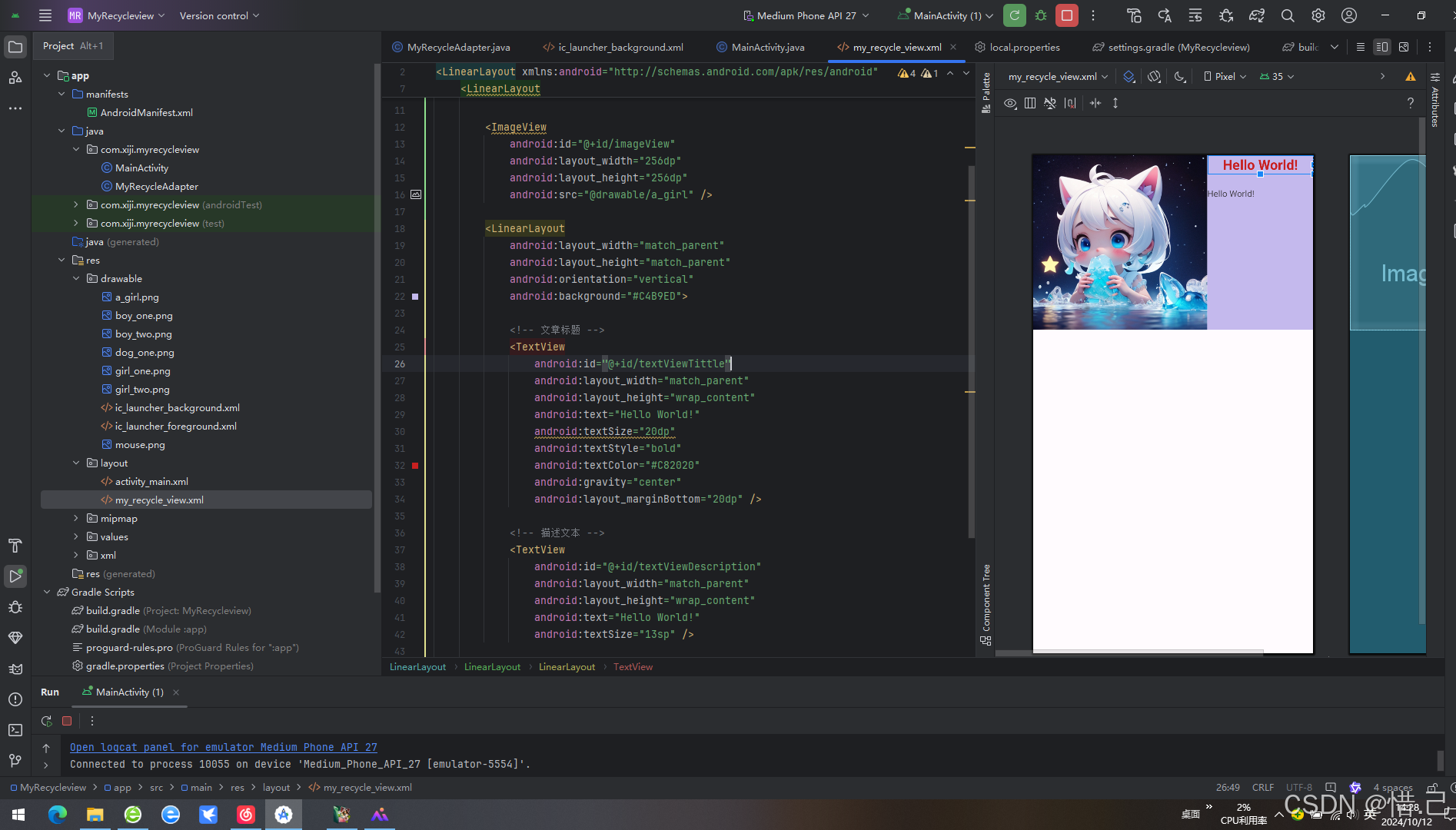Collapse the drawable folder in project tree
Image resolution: width=1456 pixels, height=830 pixels.
[x=76, y=278]
